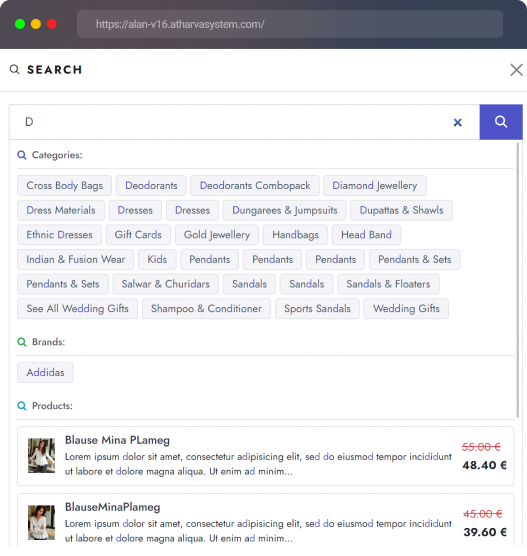
Task: Click the yellow window dot
Action: click(x=36, y=24)
